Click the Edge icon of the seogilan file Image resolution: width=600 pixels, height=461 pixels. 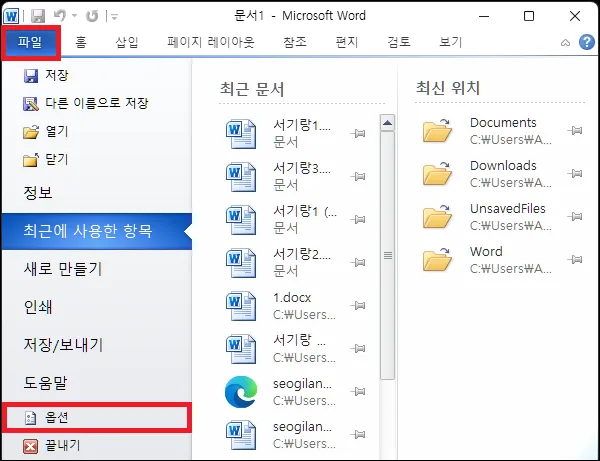(x=241, y=392)
